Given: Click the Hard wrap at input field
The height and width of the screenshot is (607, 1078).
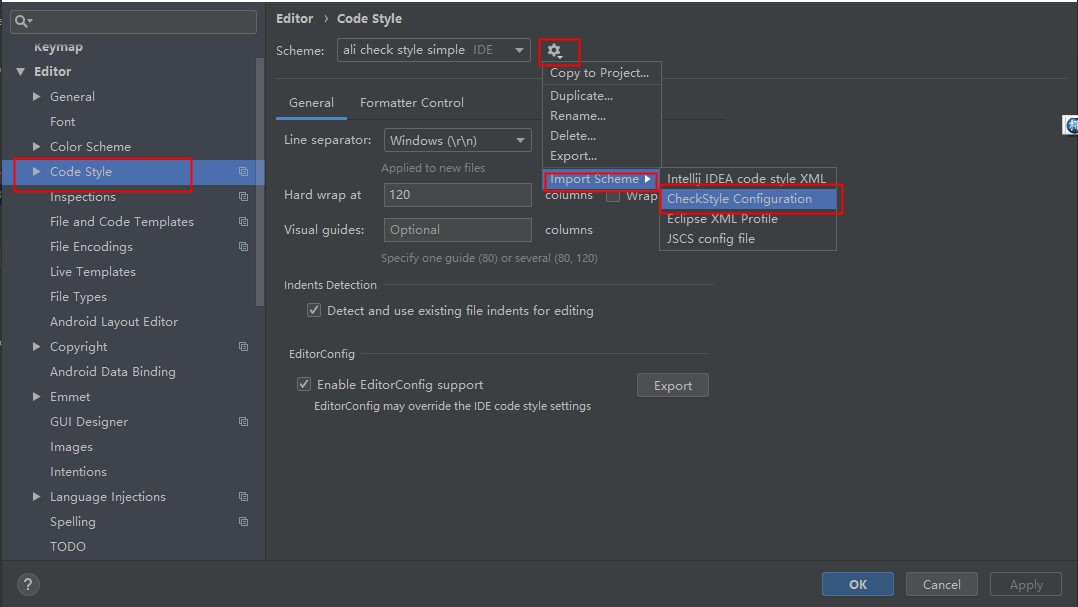Looking at the screenshot, I should point(457,195).
